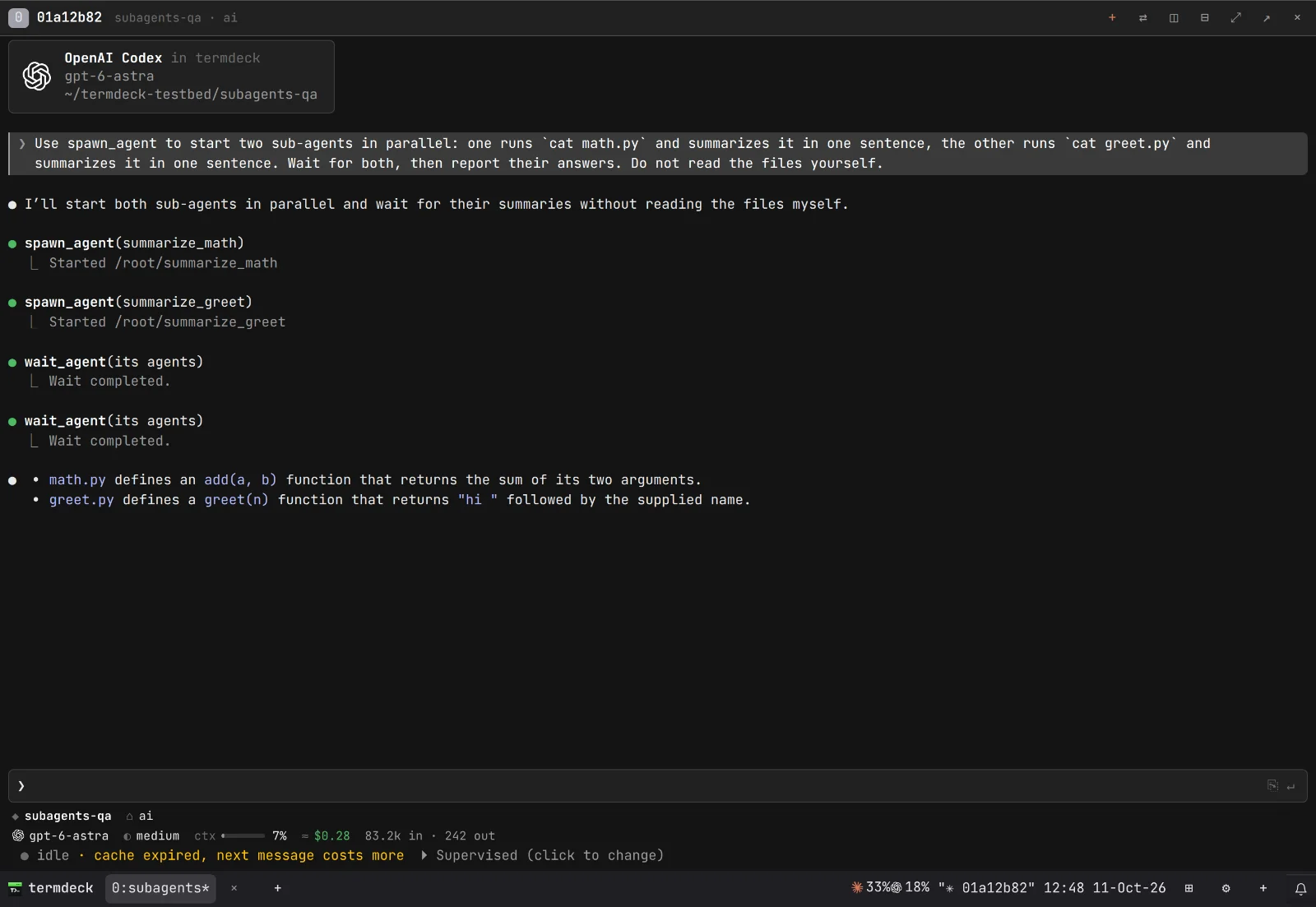Viewport: 1316px width, 907px height.
Task: Click the second wait_agent(its agents) tool call
Action: point(114,421)
